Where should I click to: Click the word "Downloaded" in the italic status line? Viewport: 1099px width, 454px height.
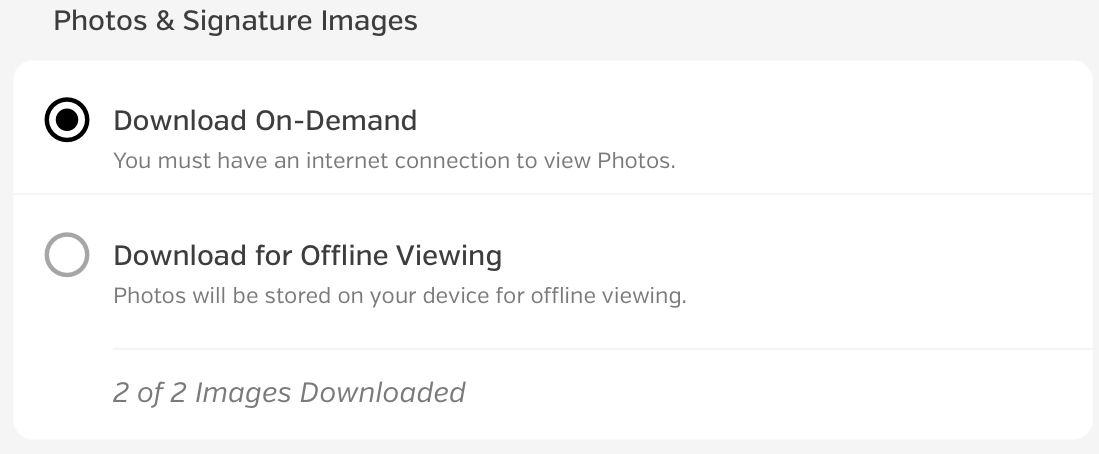tap(383, 392)
